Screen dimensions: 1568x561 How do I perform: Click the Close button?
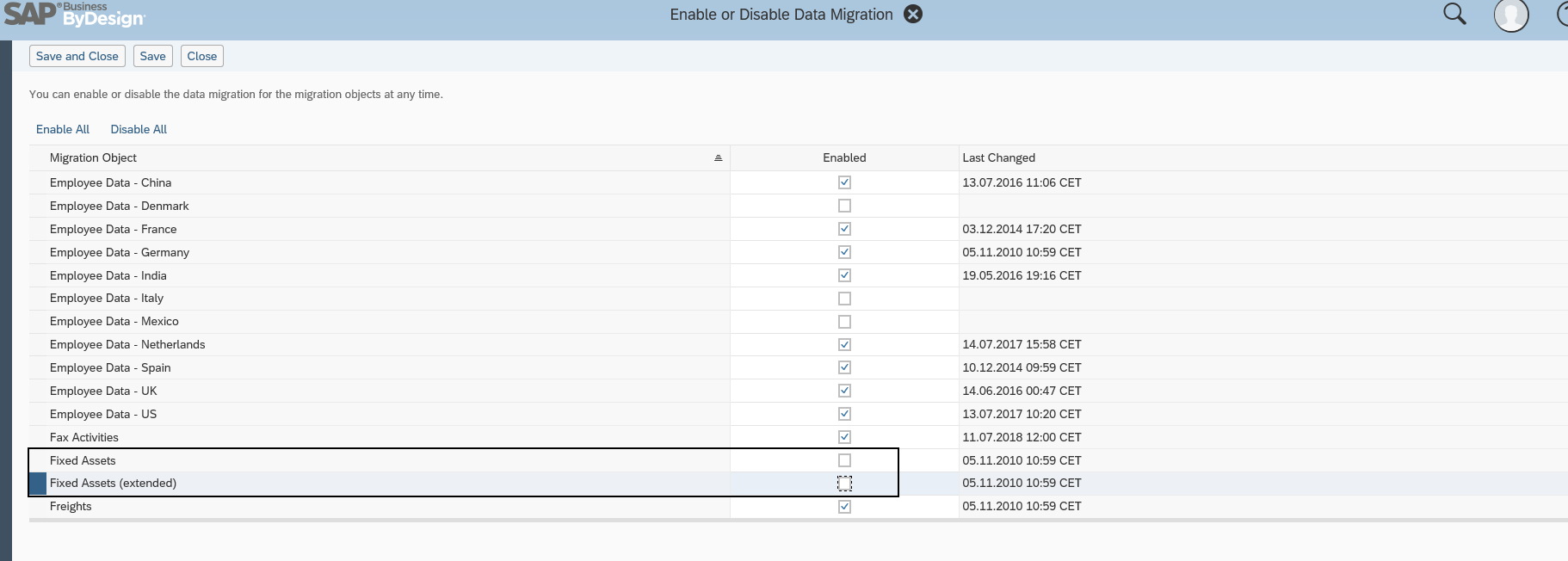(202, 56)
